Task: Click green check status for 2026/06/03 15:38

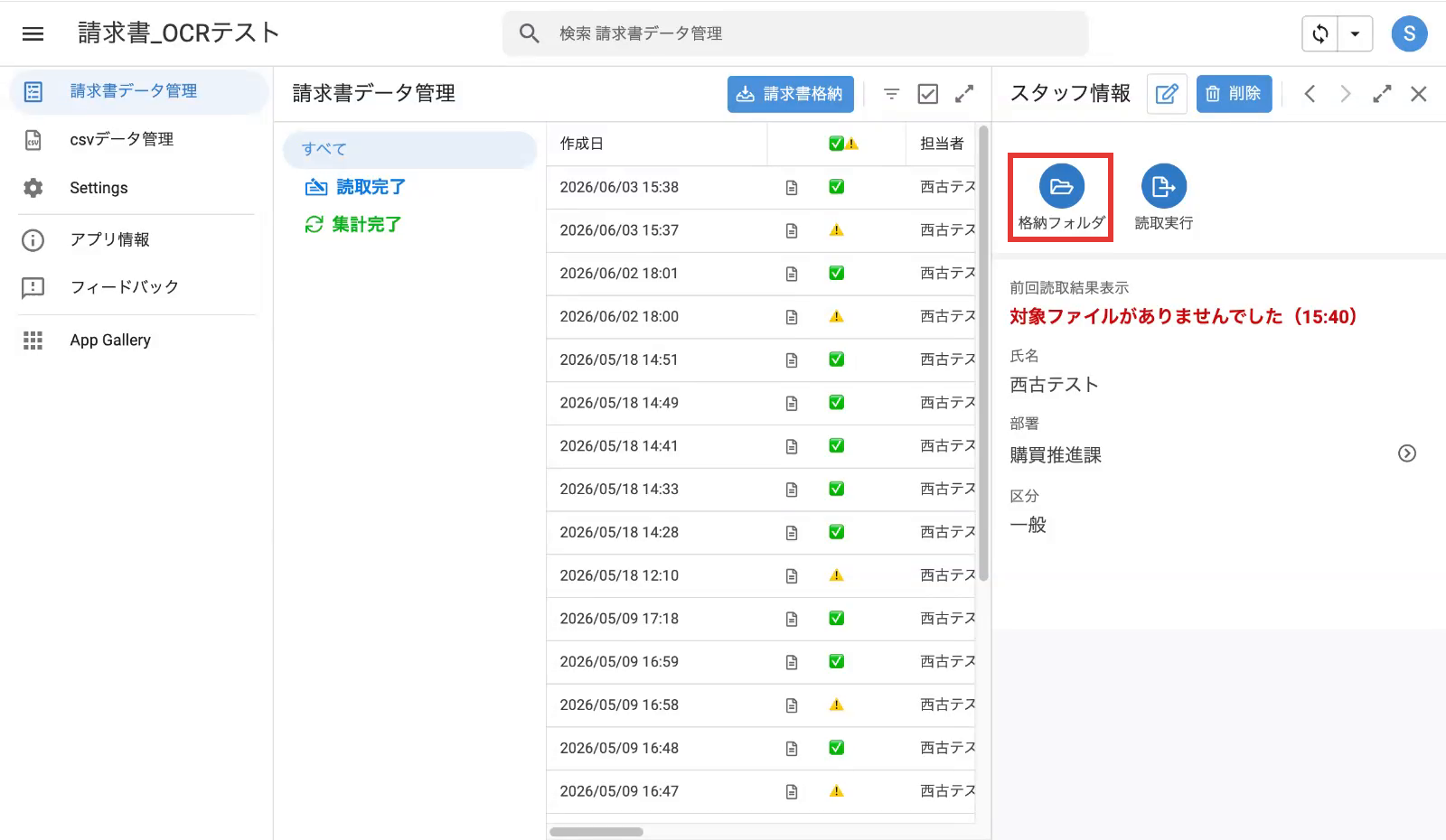Action: pos(837,187)
